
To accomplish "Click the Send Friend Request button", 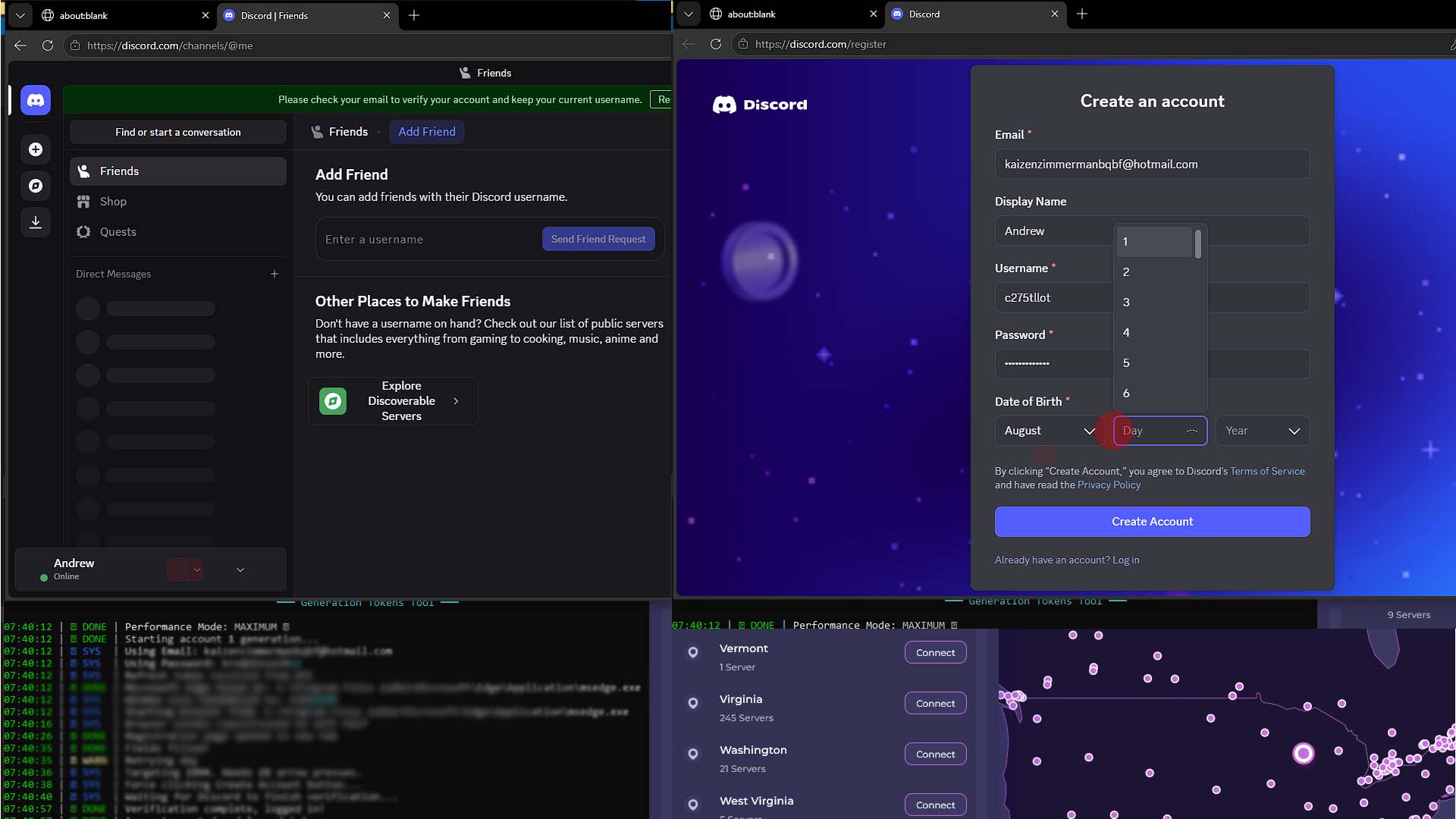I will (x=598, y=239).
